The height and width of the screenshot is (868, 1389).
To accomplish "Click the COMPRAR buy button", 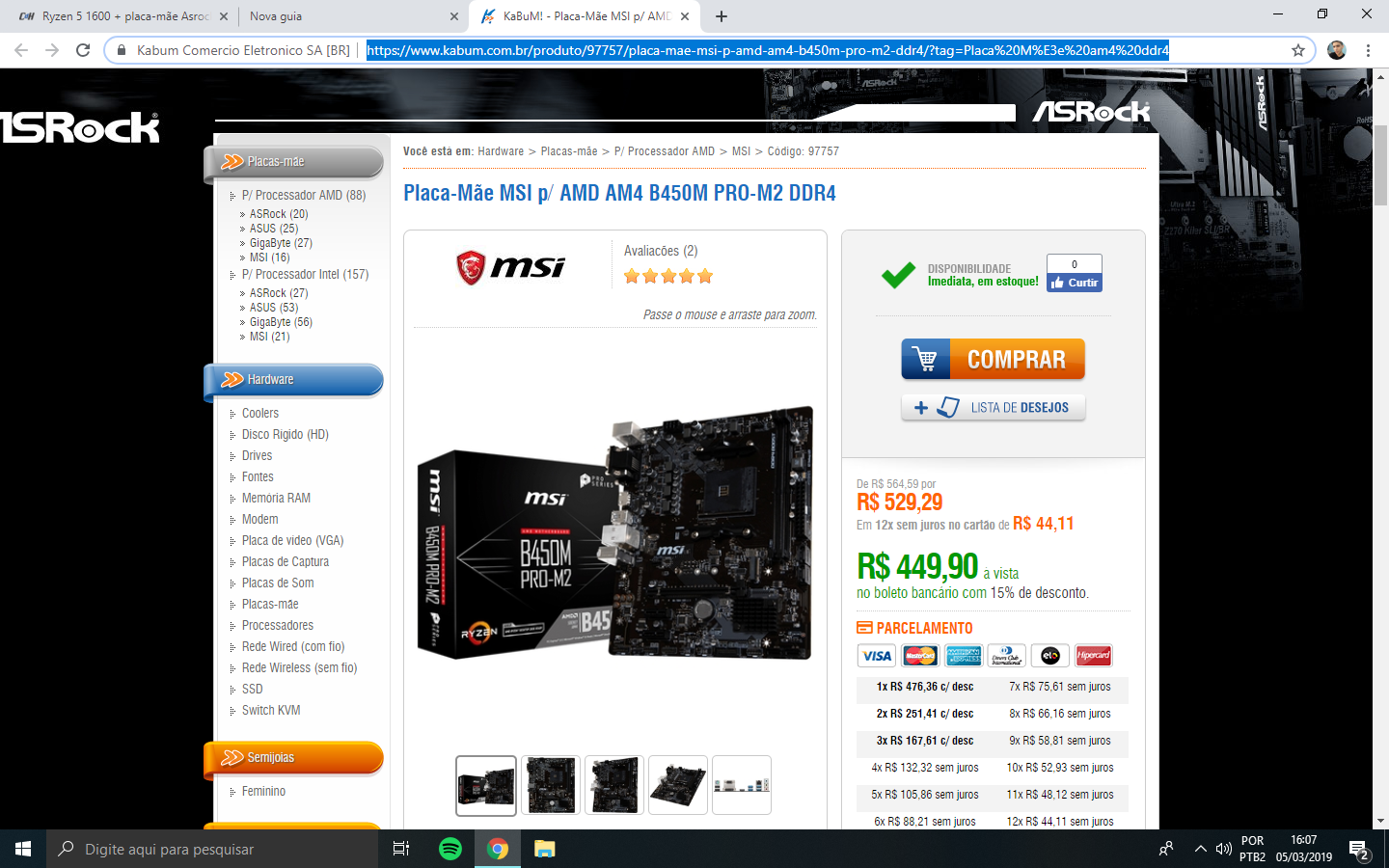I will [x=994, y=360].
